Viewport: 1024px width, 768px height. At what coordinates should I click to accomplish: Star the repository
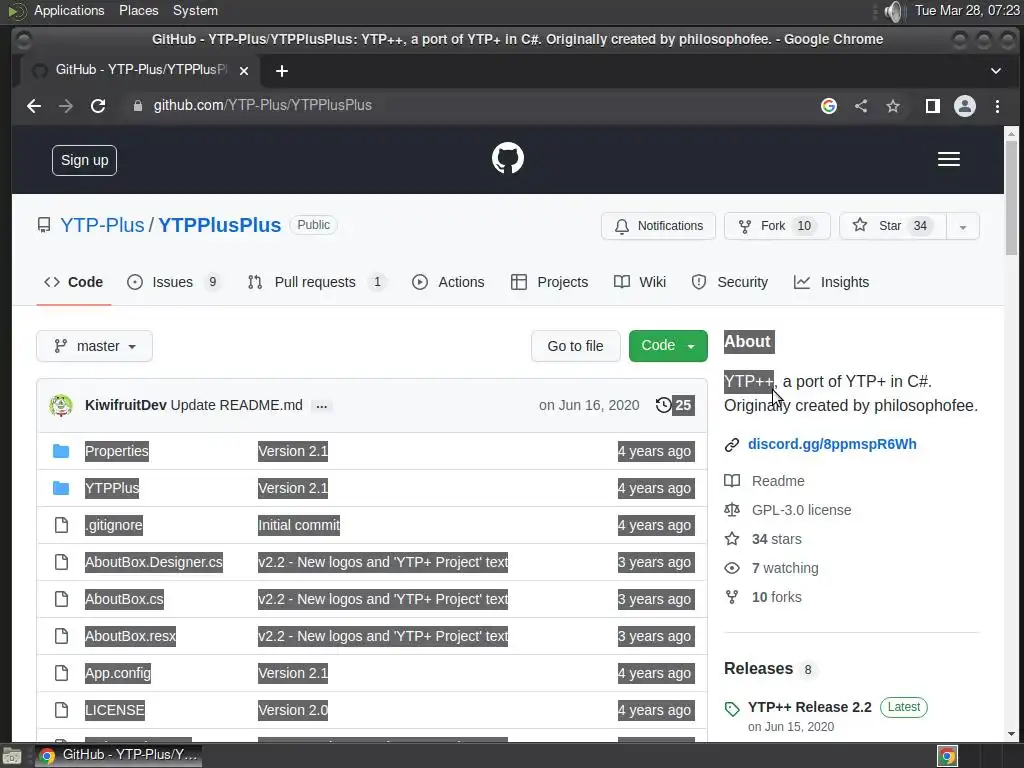click(893, 226)
